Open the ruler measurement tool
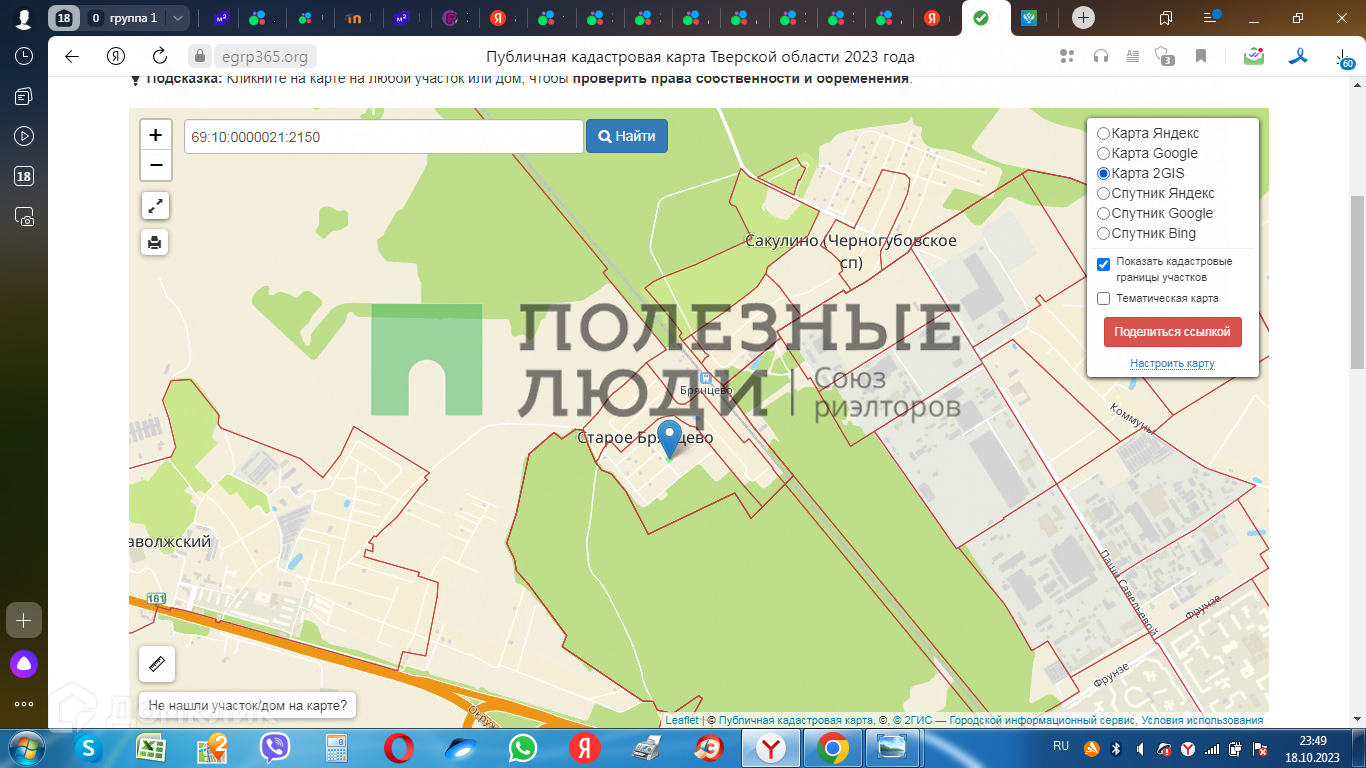This screenshot has height=768, width=1366. (157, 664)
